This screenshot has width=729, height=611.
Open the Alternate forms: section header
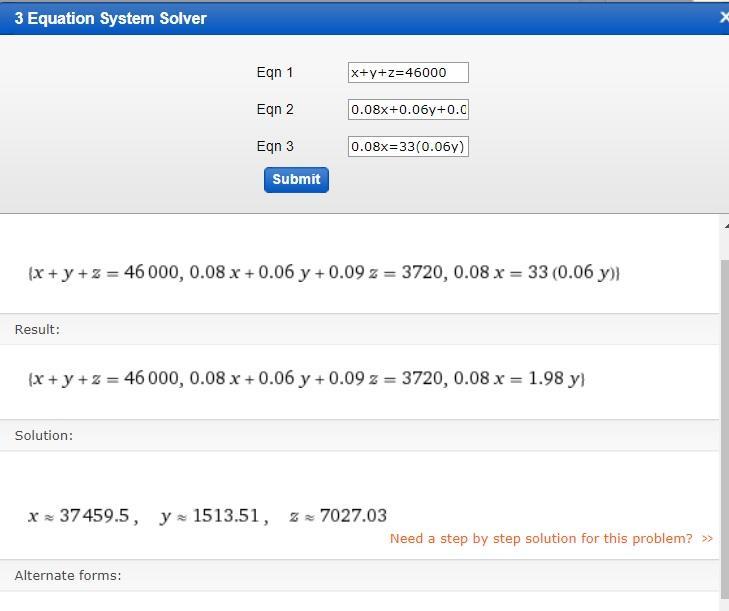[x=359, y=575]
